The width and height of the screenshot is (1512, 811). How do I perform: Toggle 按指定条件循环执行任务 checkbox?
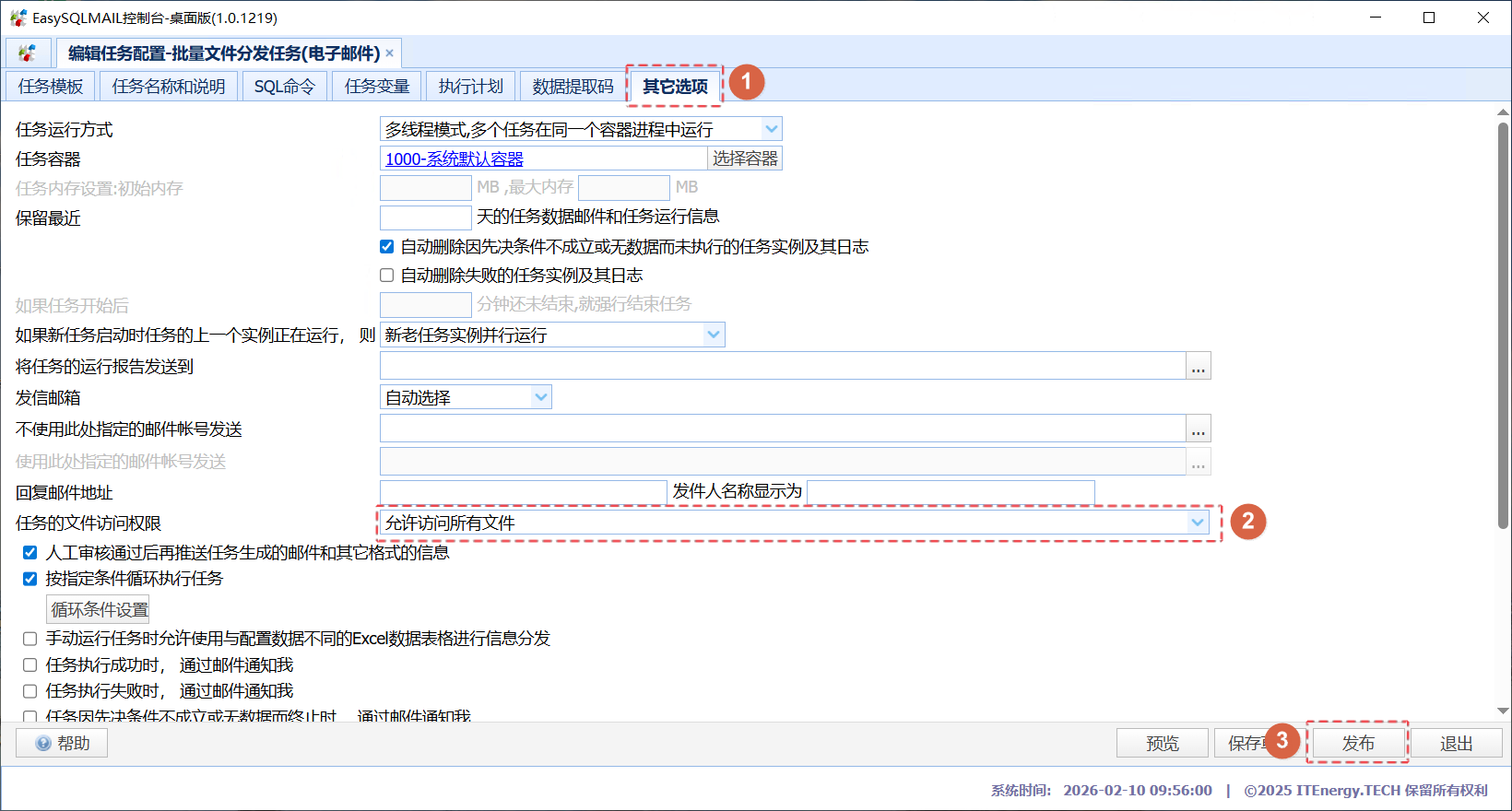pyautogui.click(x=30, y=579)
